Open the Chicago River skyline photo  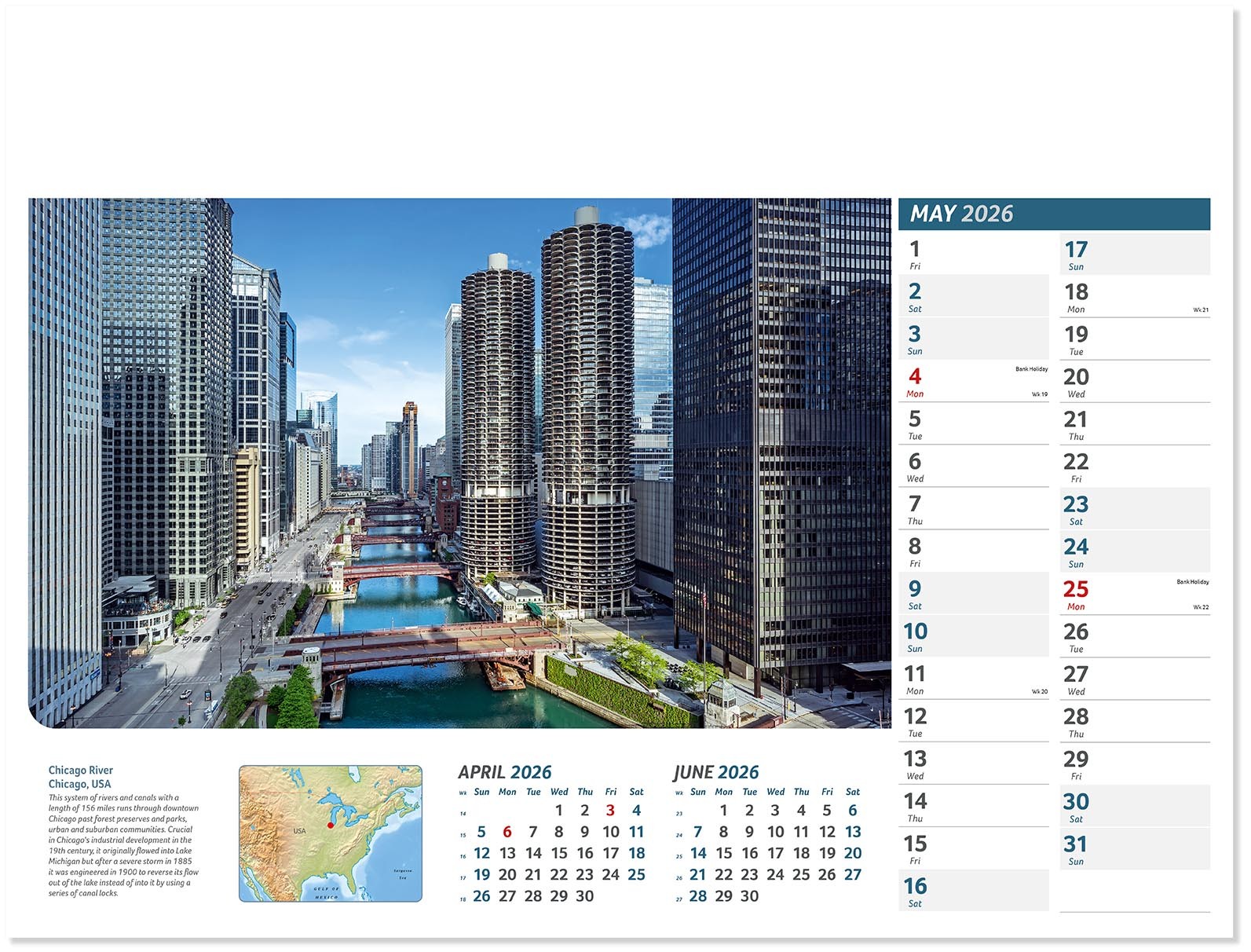click(459, 463)
